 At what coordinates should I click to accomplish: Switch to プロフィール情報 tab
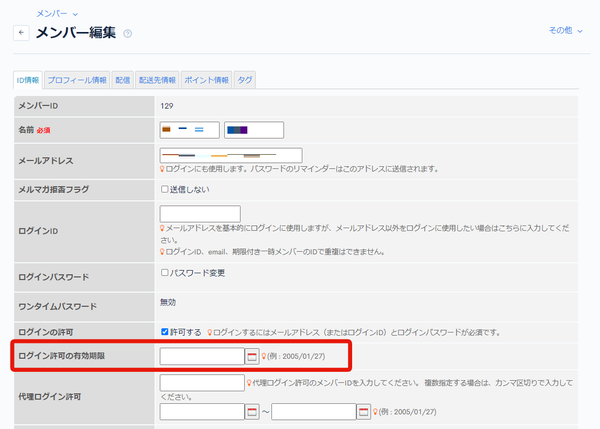(x=77, y=80)
